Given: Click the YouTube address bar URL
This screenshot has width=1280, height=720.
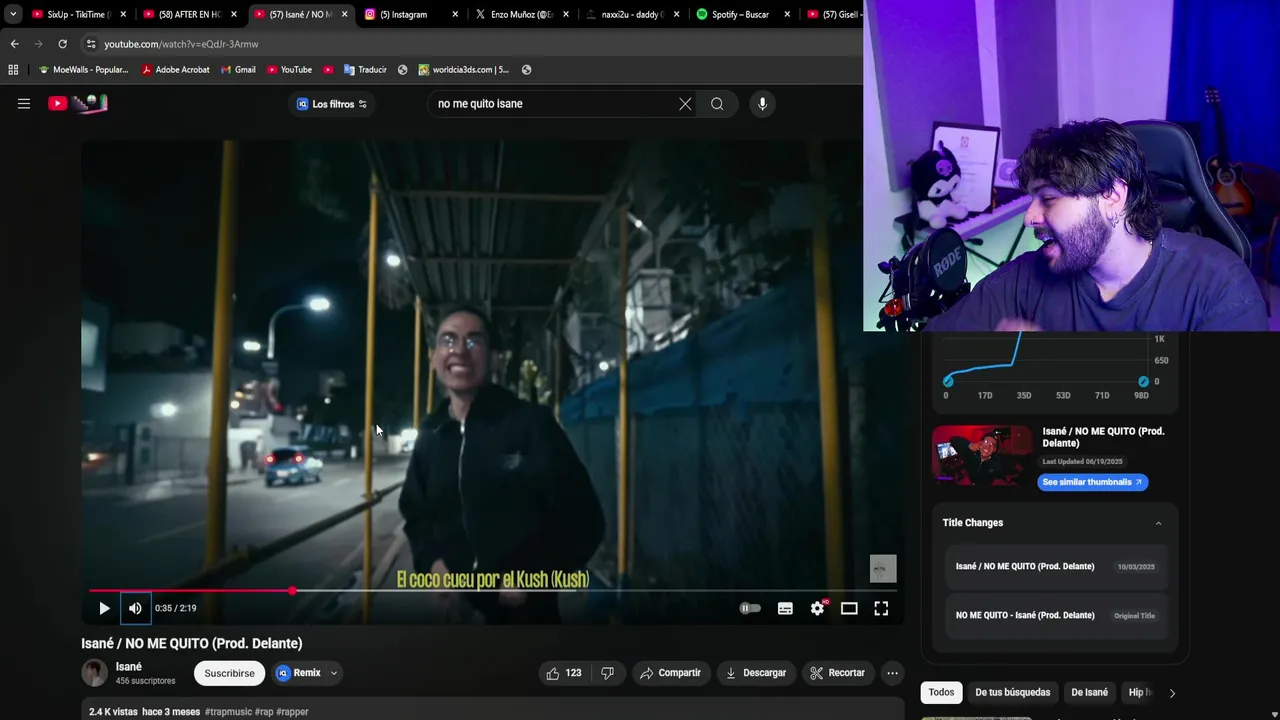Looking at the screenshot, I should (181, 44).
